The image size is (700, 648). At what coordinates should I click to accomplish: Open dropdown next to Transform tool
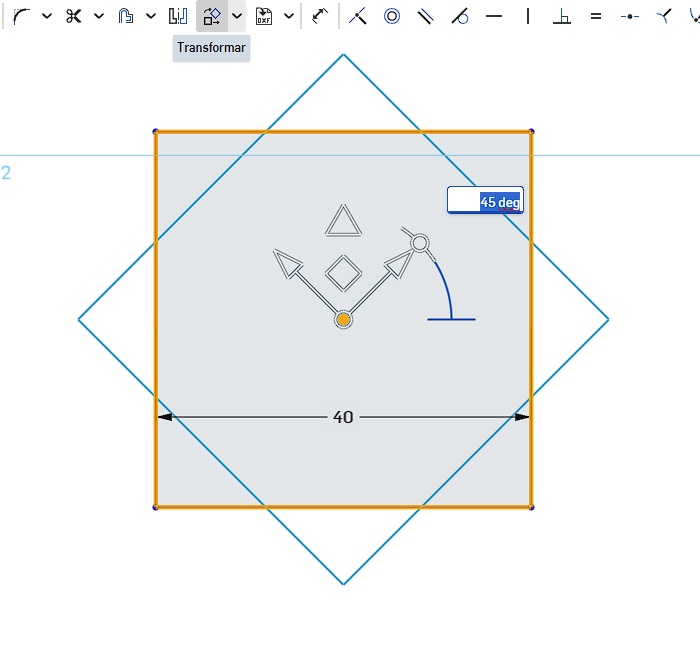[237, 16]
